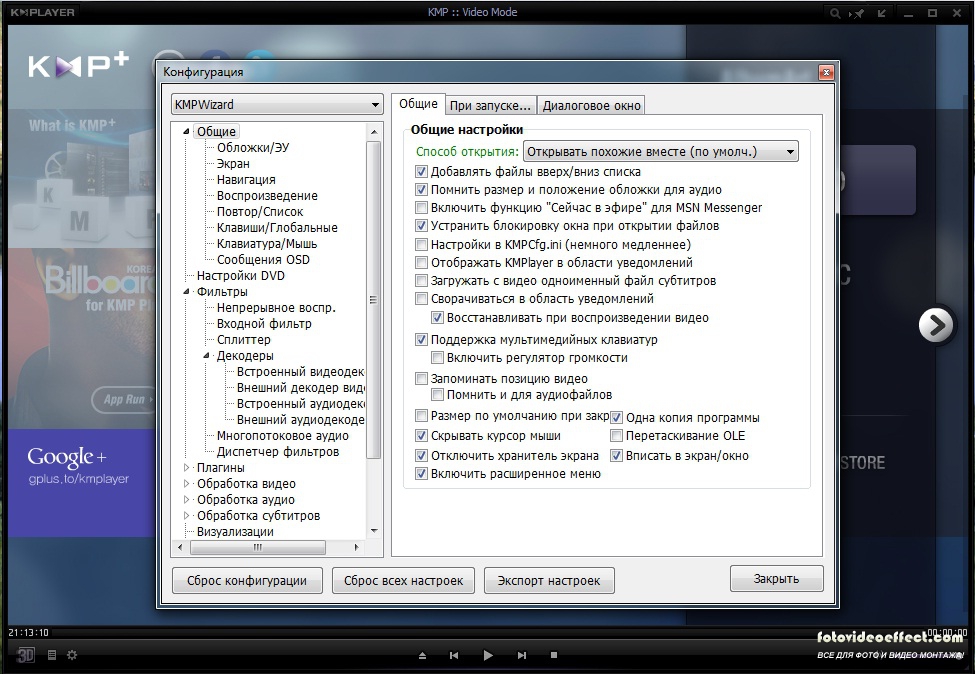Close the Конфигурация dialog with red X
Image resolution: width=975 pixels, height=674 pixels.
826,73
